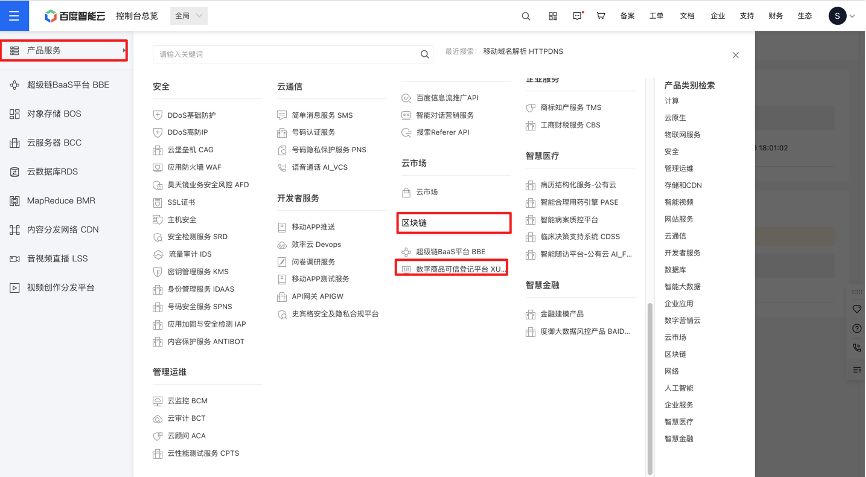Screen dimensions: 866x477
Task: Open 号码隐私保护服务 PNS
Action: [x=329, y=150]
